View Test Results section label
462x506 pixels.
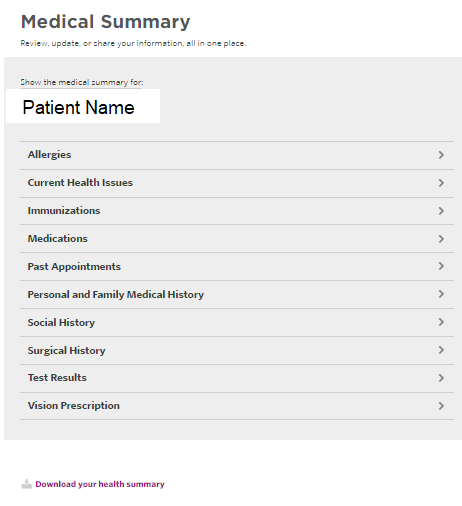57,378
